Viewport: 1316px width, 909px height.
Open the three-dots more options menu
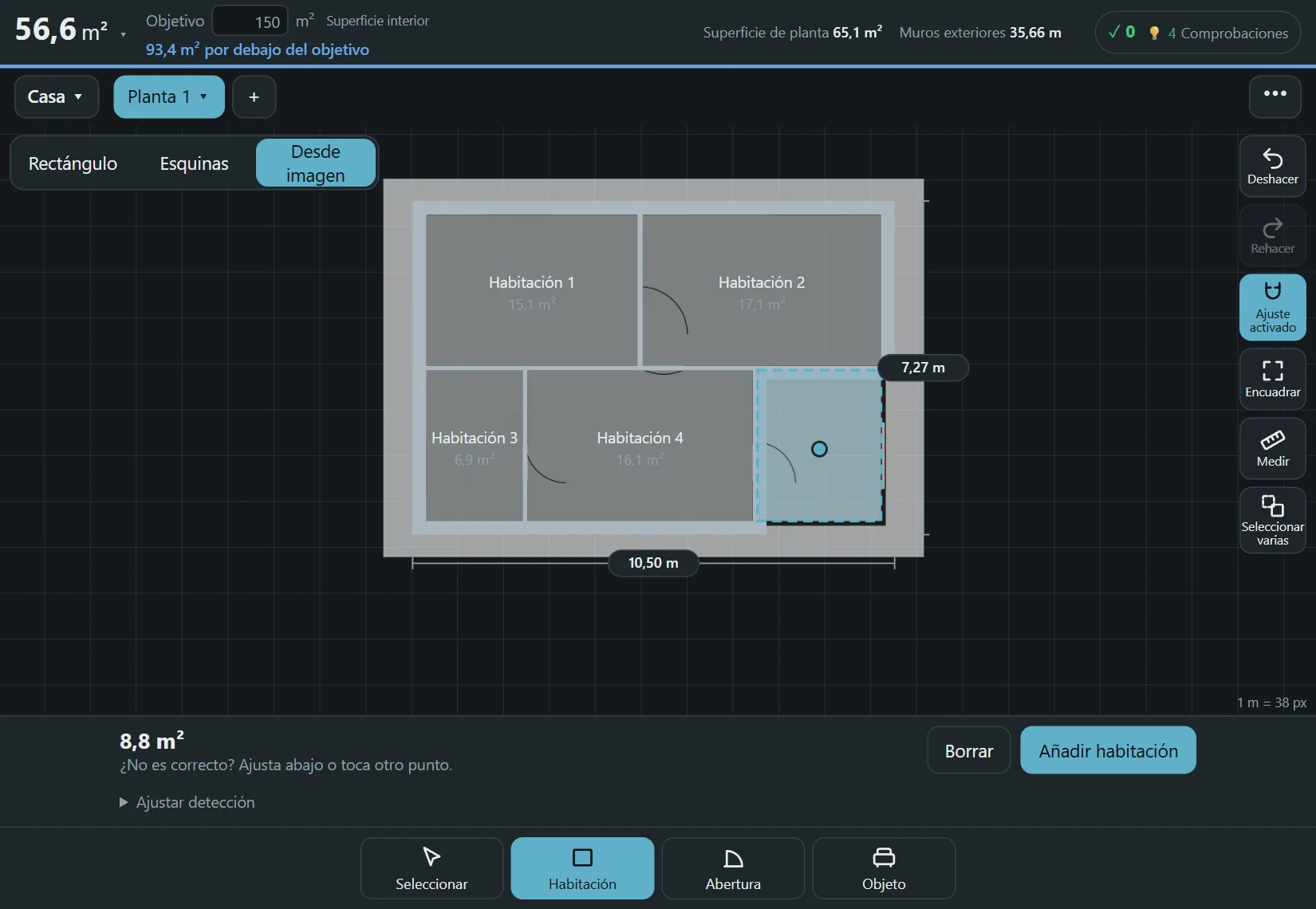[x=1275, y=96]
